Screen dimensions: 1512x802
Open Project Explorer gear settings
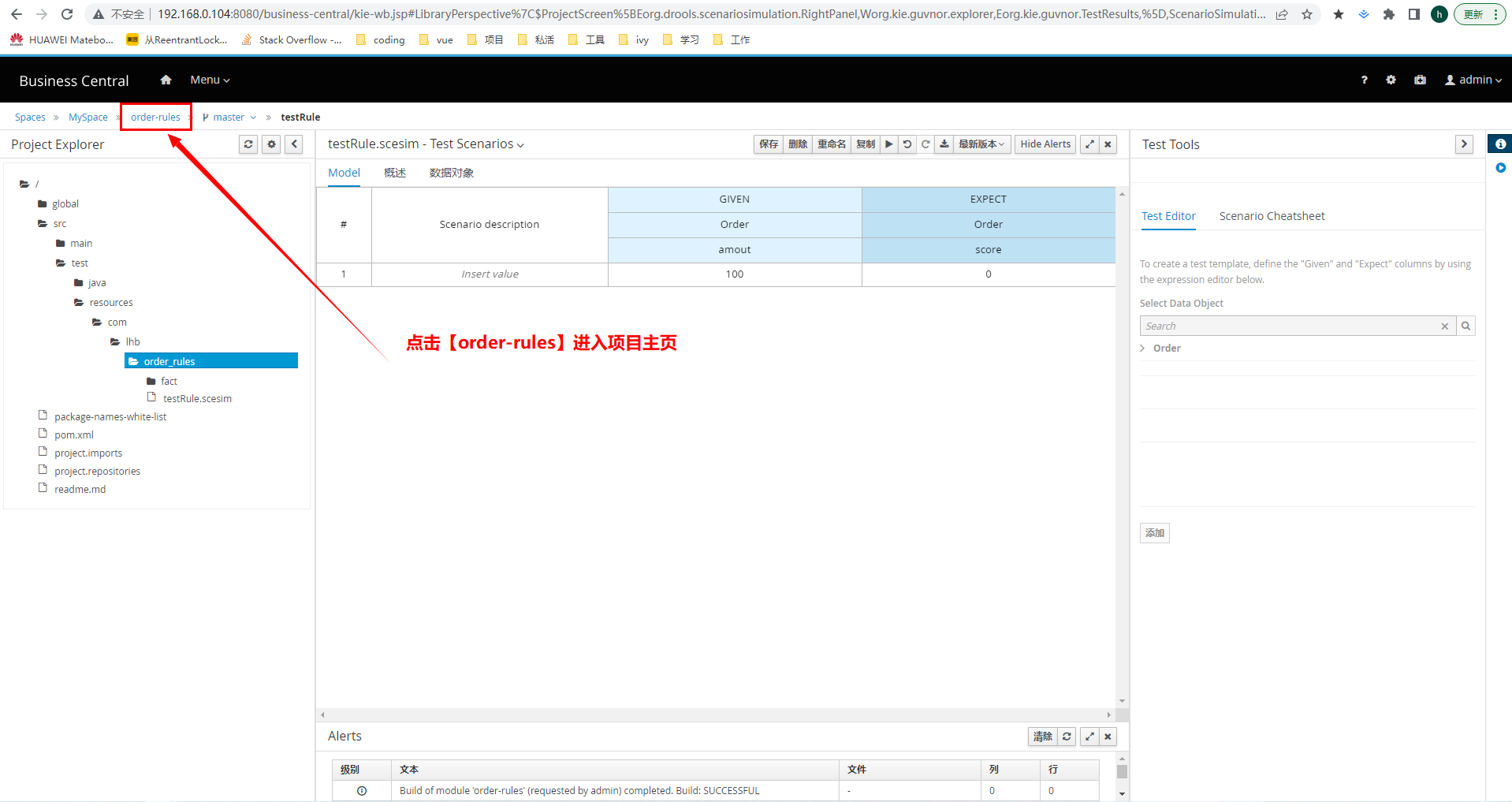coord(271,144)
